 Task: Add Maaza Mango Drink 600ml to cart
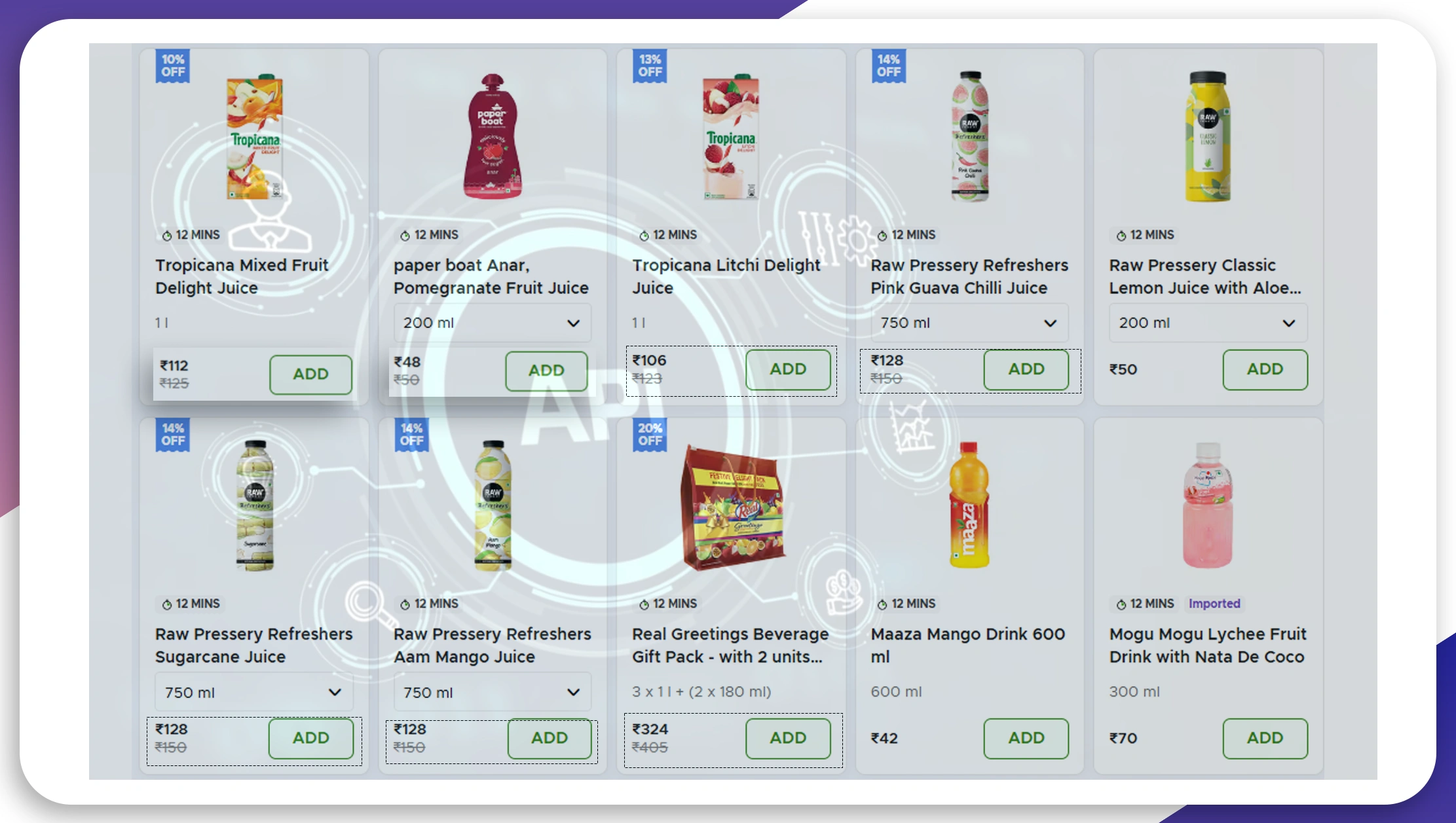click(x=1026, y=738)
